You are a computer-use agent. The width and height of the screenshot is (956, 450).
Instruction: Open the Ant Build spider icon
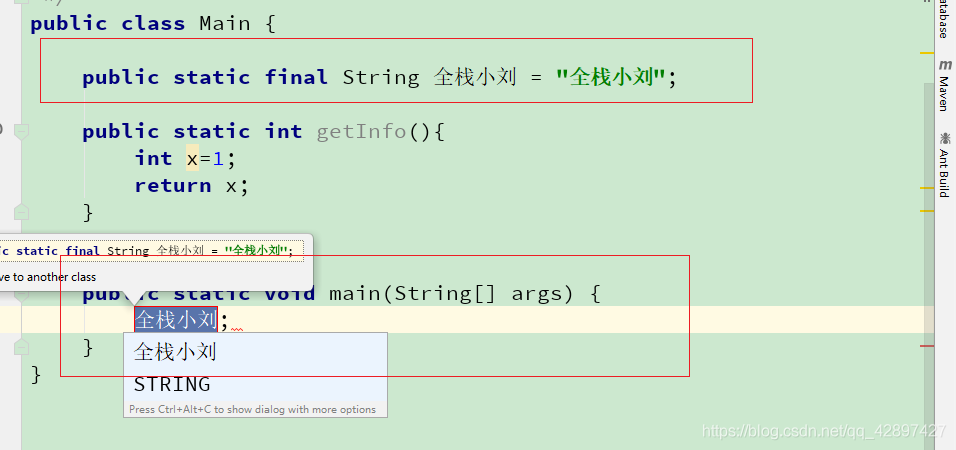[944, 138]
